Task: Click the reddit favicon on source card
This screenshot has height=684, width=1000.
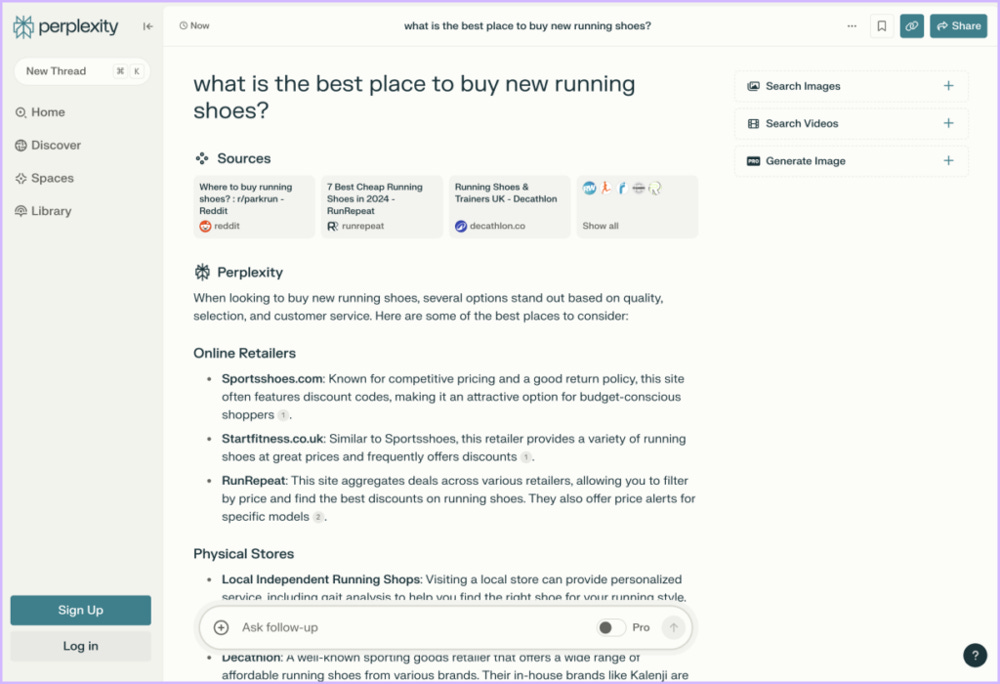Action: tap(205, 226)
